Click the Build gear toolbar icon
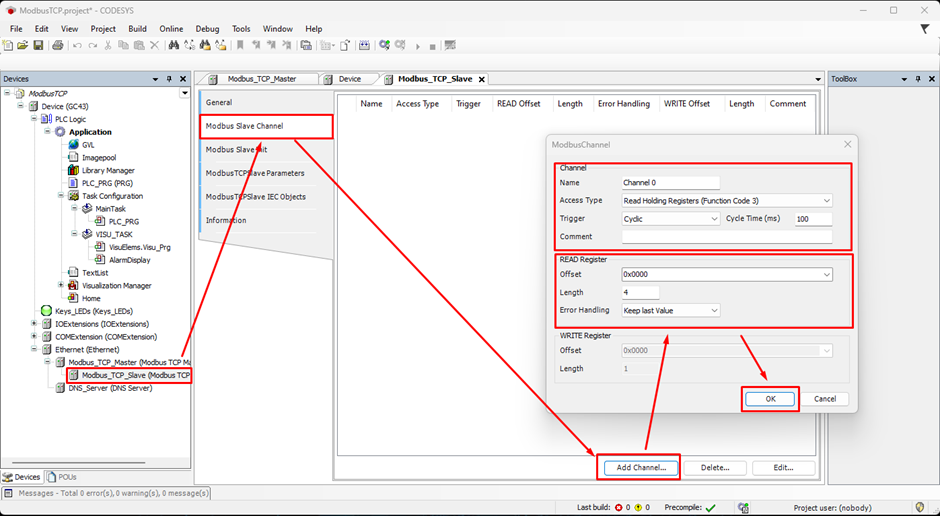The image size is (940, 516). pos(384,46)
